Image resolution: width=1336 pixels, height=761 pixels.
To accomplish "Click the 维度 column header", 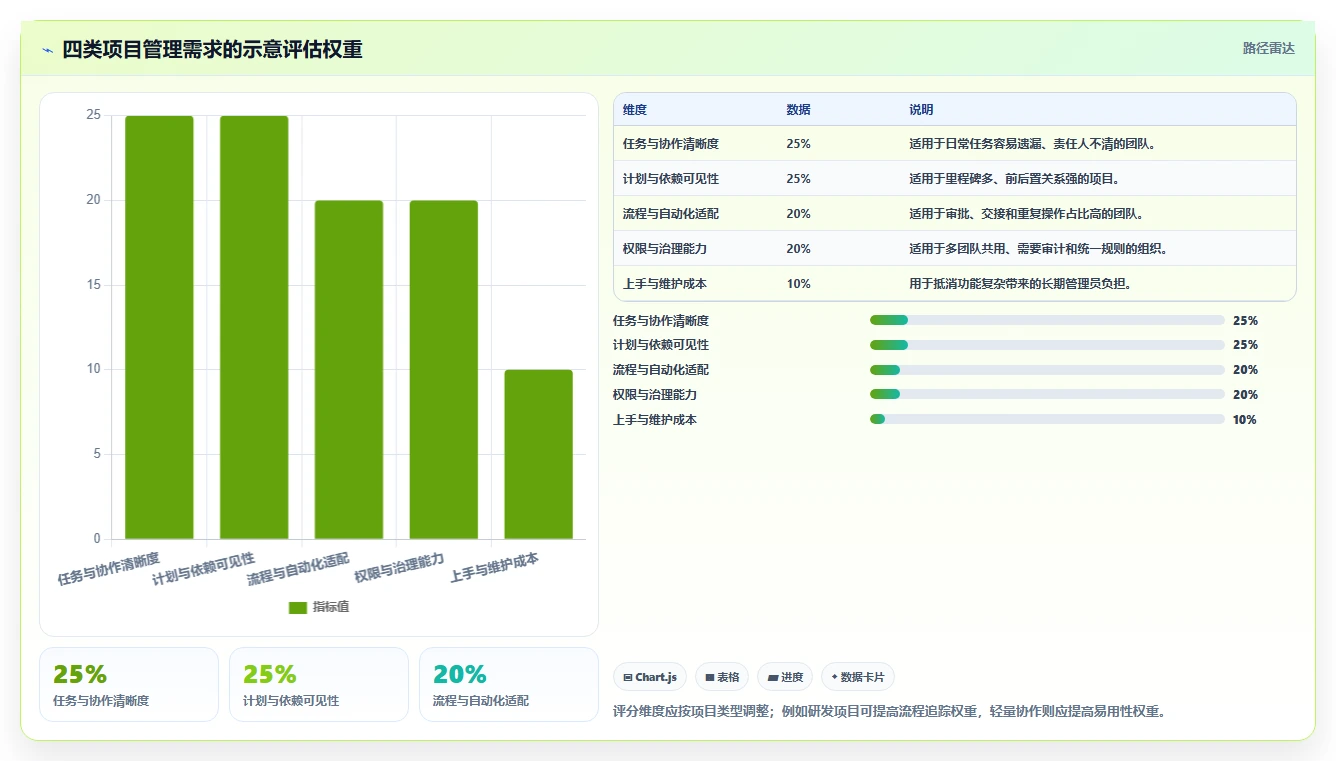I will (x=635, y=110).
